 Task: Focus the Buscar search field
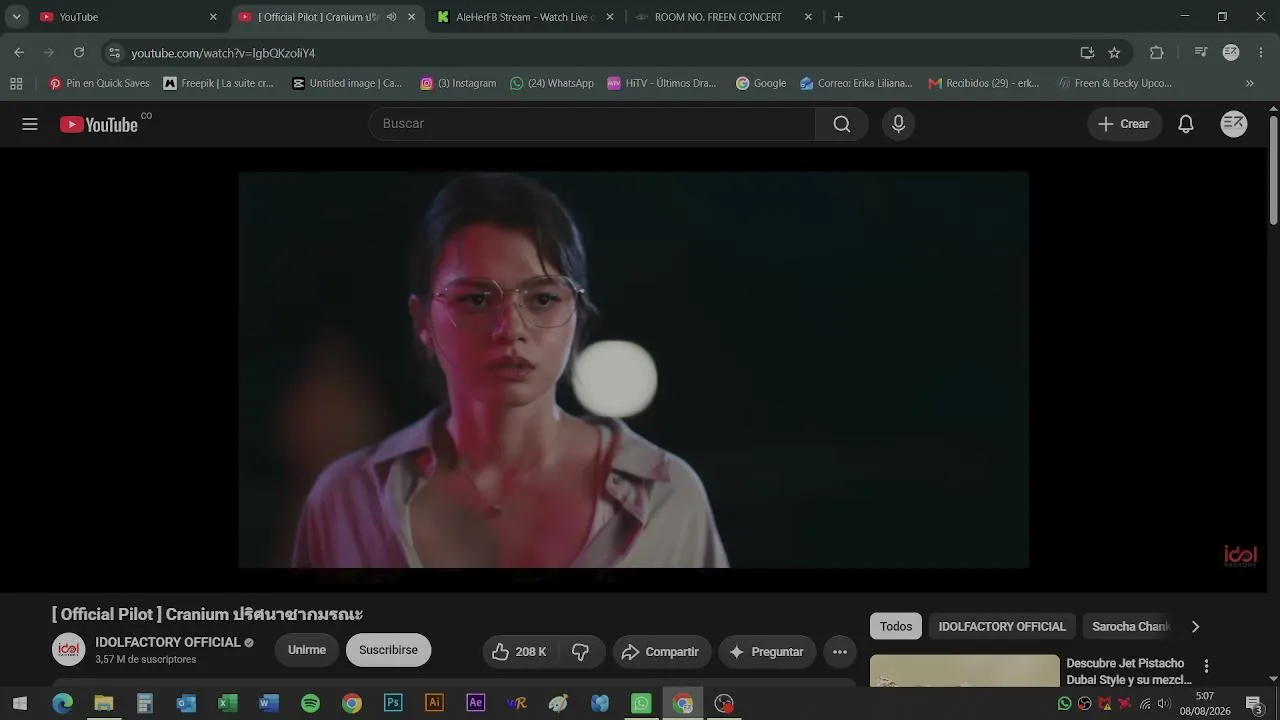(x=592, y=124)
